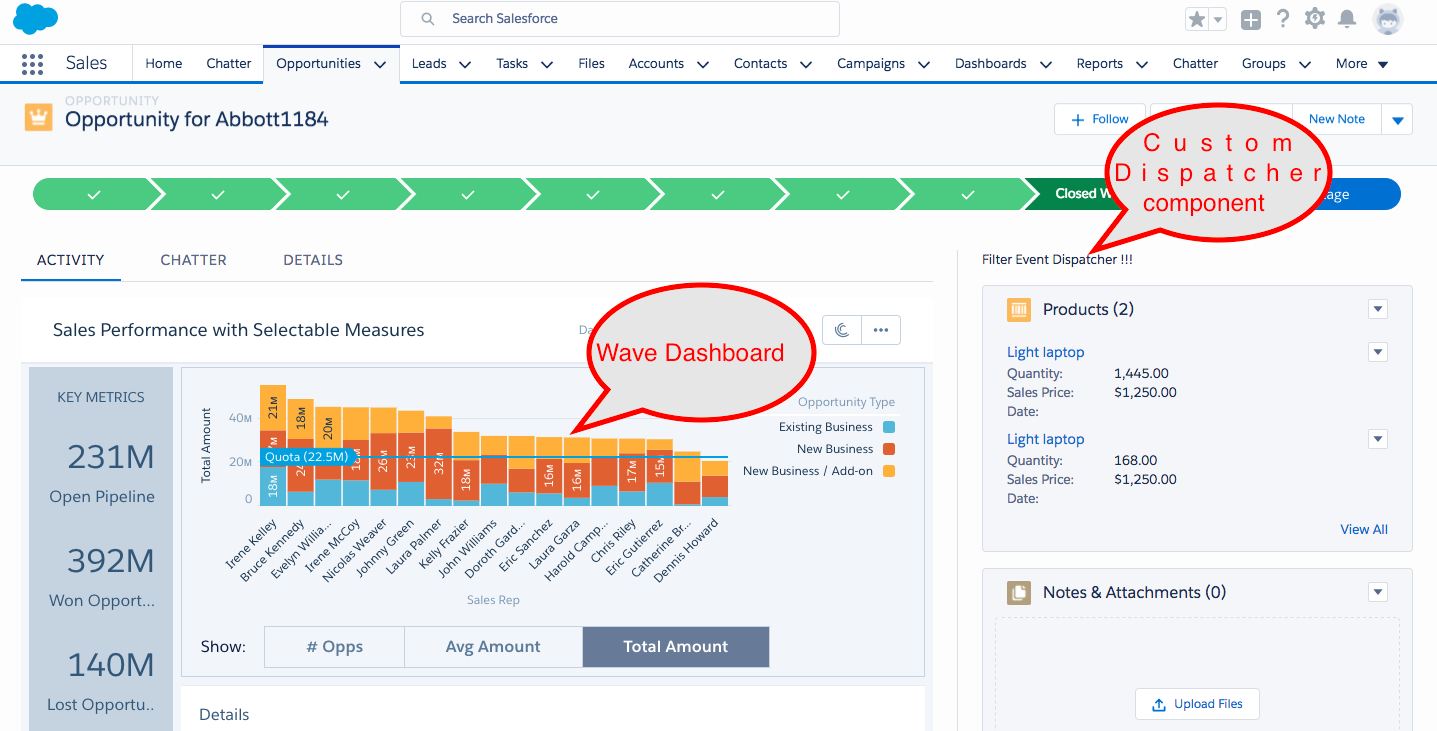The width and height of the screenshot is (1437, 731).
Task: Open the Notifications bell
Action: (x=1347, y=19)
